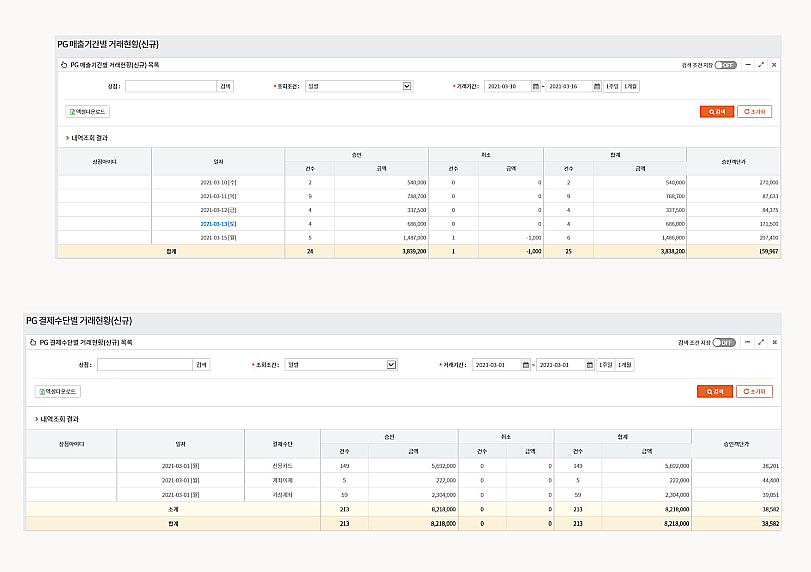Open 조회조건 dropdown in sales-period panel

point(358,86)
